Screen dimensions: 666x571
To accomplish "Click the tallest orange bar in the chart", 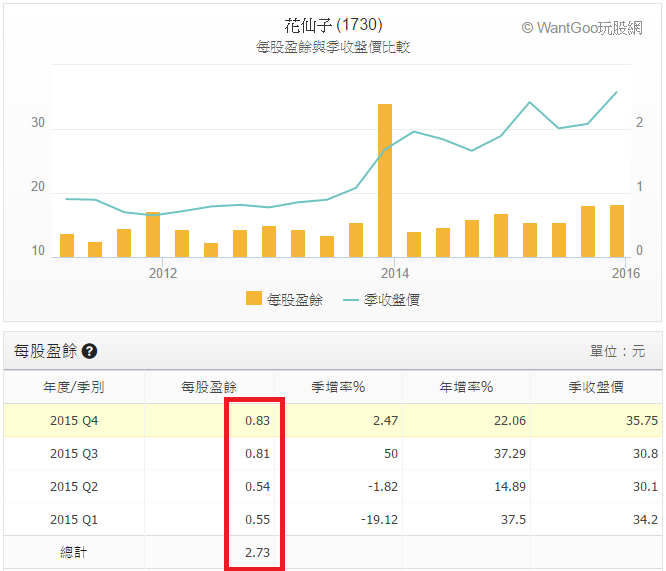I will (384, 180).
